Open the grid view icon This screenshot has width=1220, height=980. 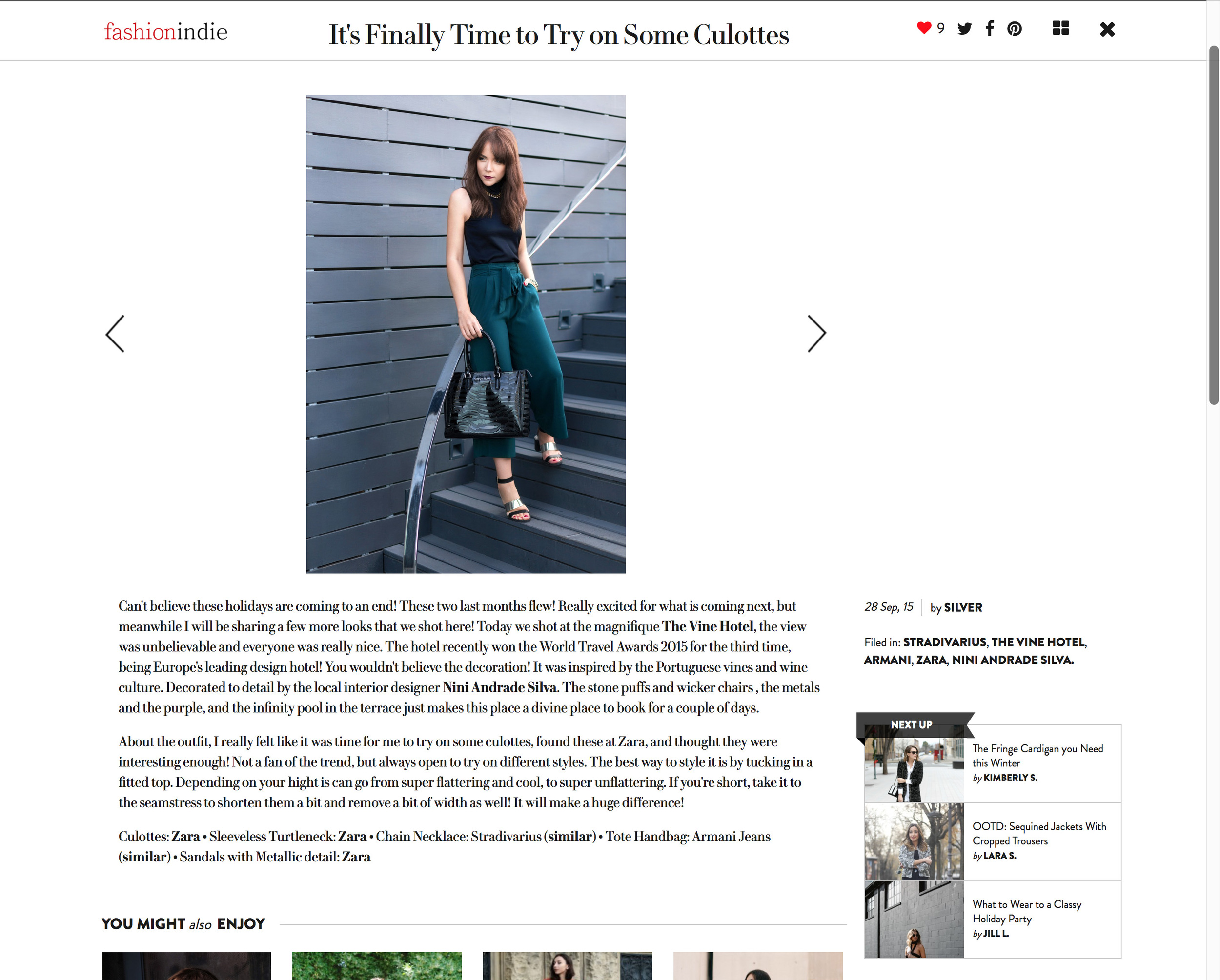pyautogui.click(x=1060, y=28)
